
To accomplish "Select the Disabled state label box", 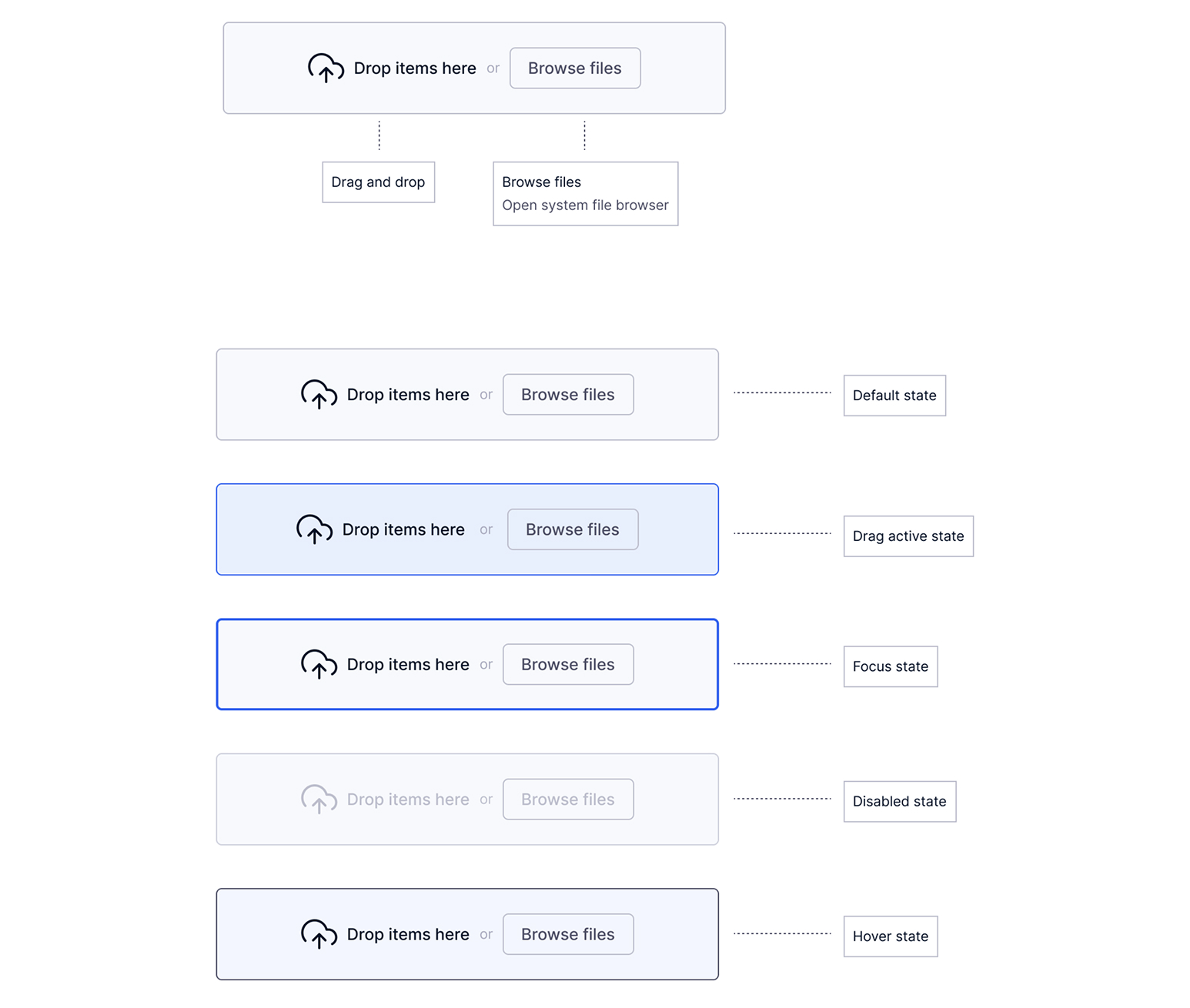I will [x=900, y=802].
